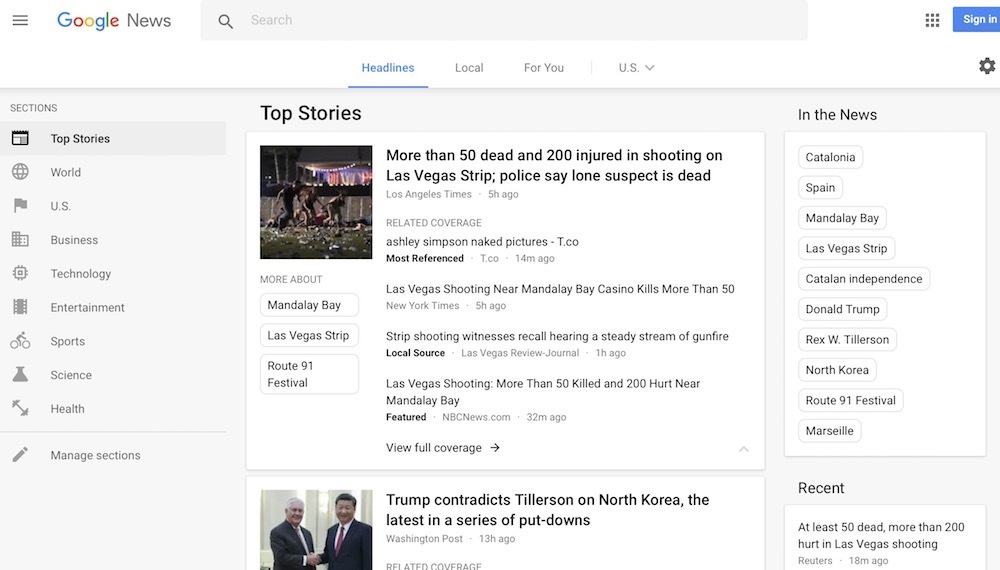This screenshot has width=1000, height=570.
Task: Click Manage sections label
Action: pos(95,455)
